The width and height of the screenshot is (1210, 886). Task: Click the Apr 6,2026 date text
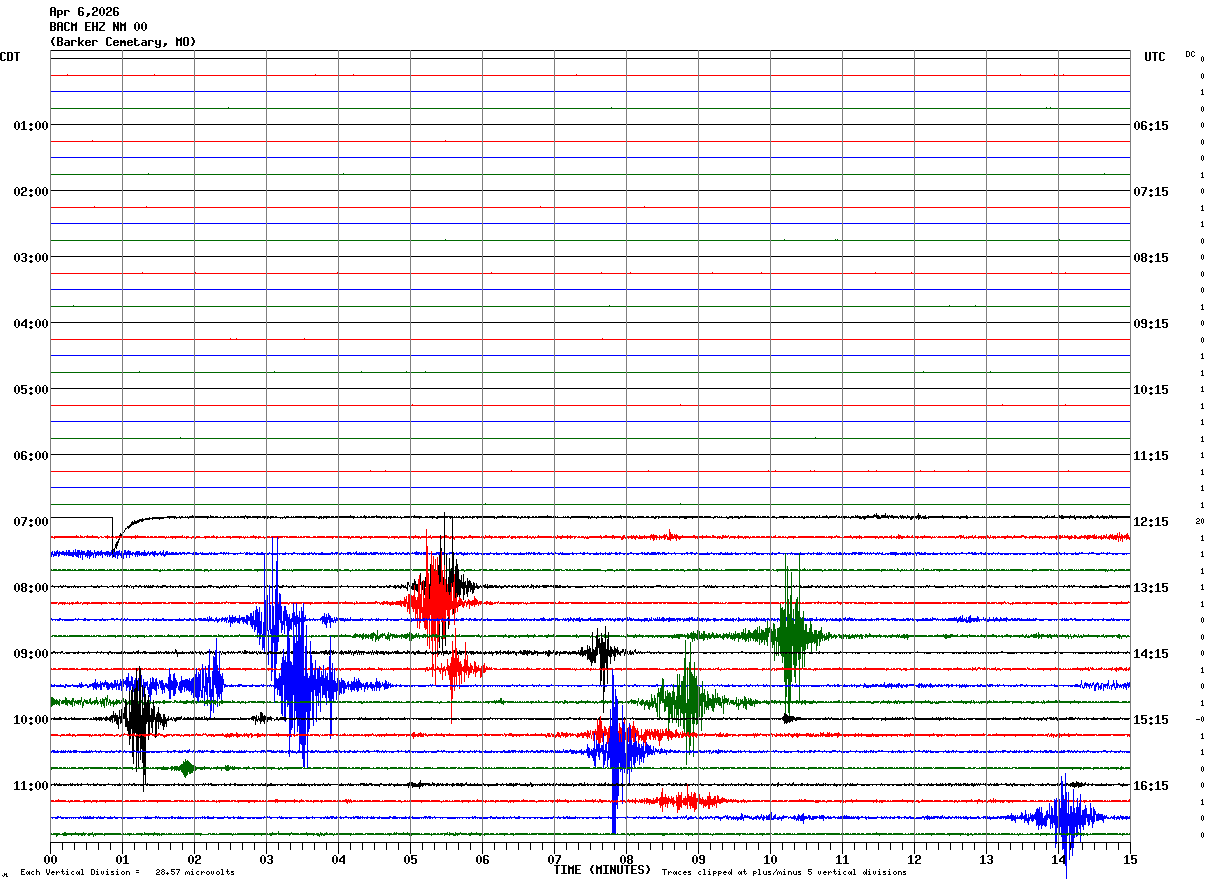tap(84, 12)
